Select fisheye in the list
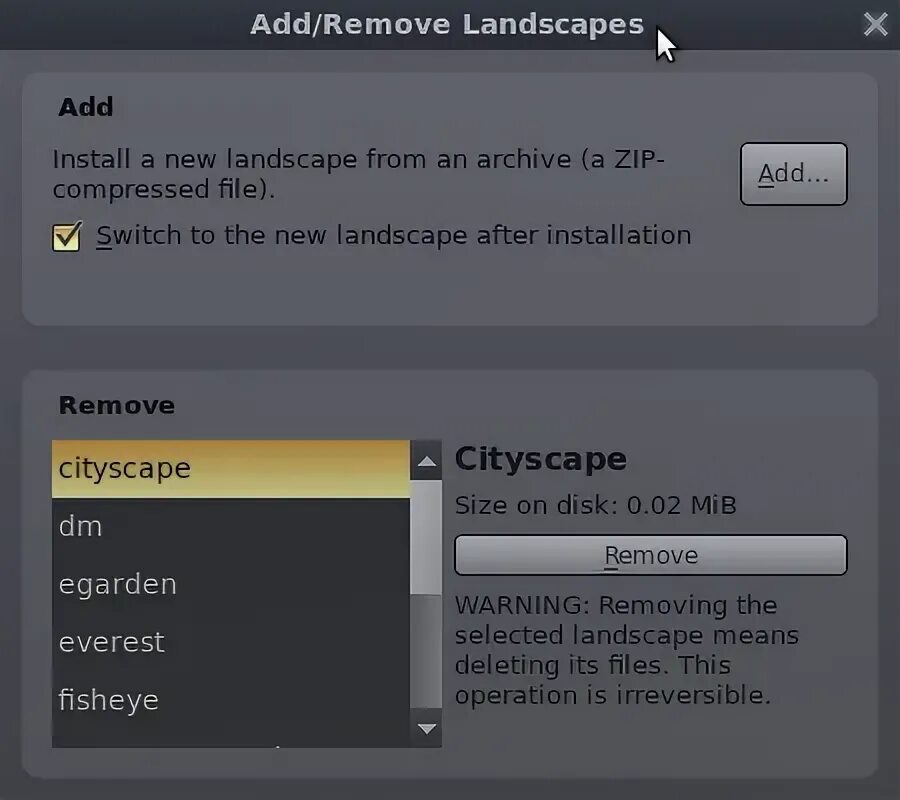Image resolution: width=900 pixels, height=800 pixels. [231, 700]
